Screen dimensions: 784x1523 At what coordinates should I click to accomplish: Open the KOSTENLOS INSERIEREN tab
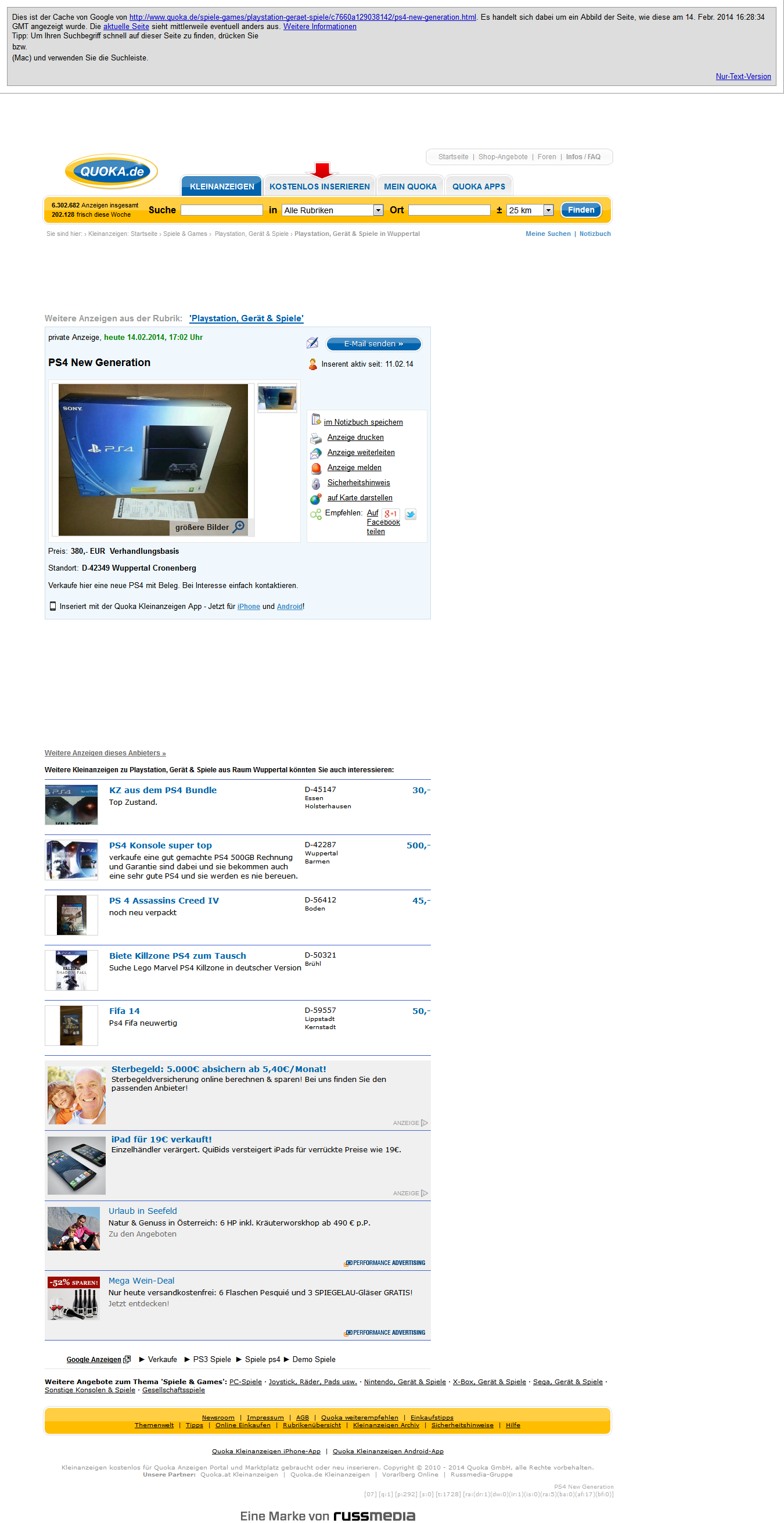pyautogui.click(x=319, y=187)
